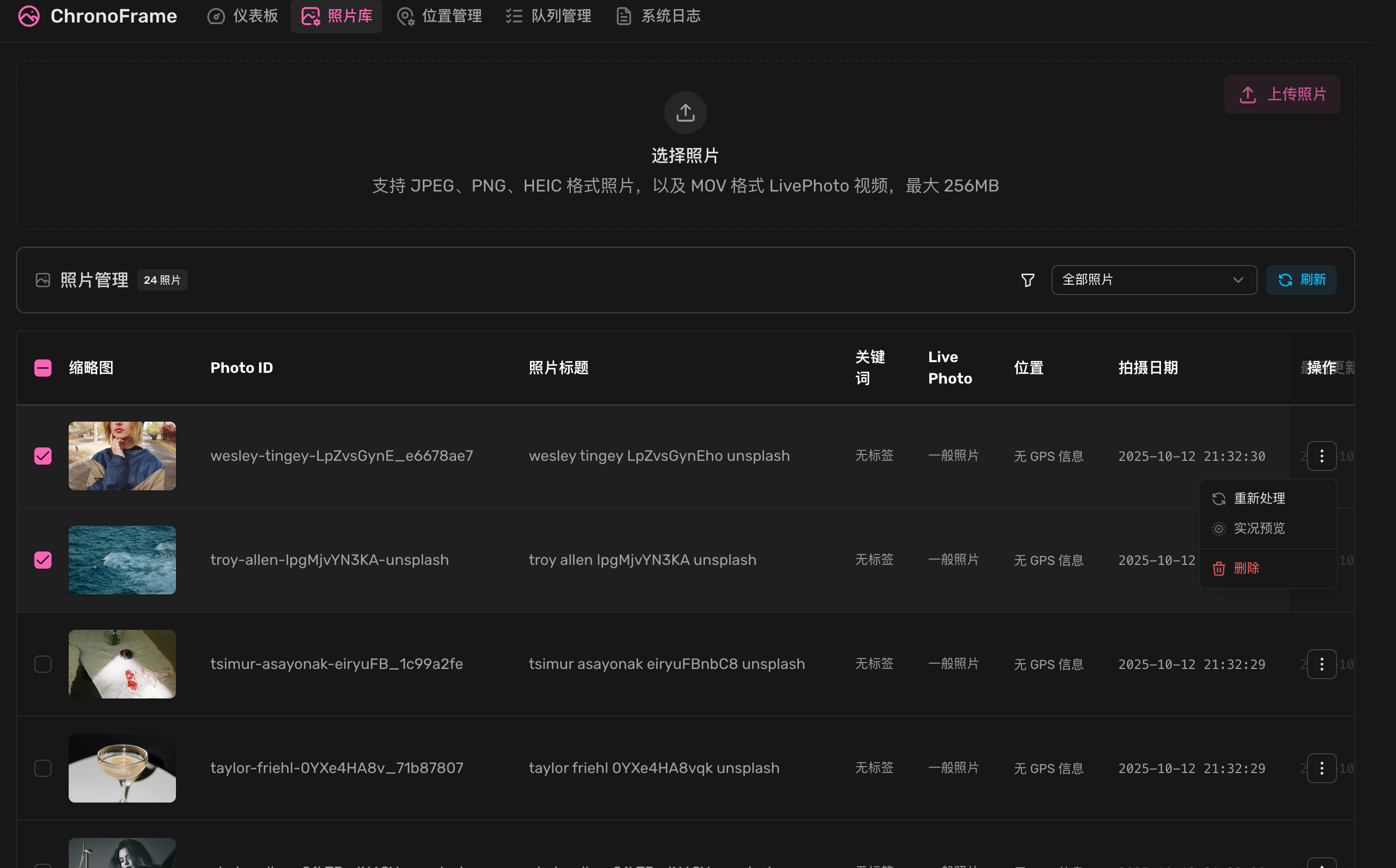Toggle the select-all header checkbox
Screen dimensions: 1396x868
pyautogui.click(x=43, y=368)
